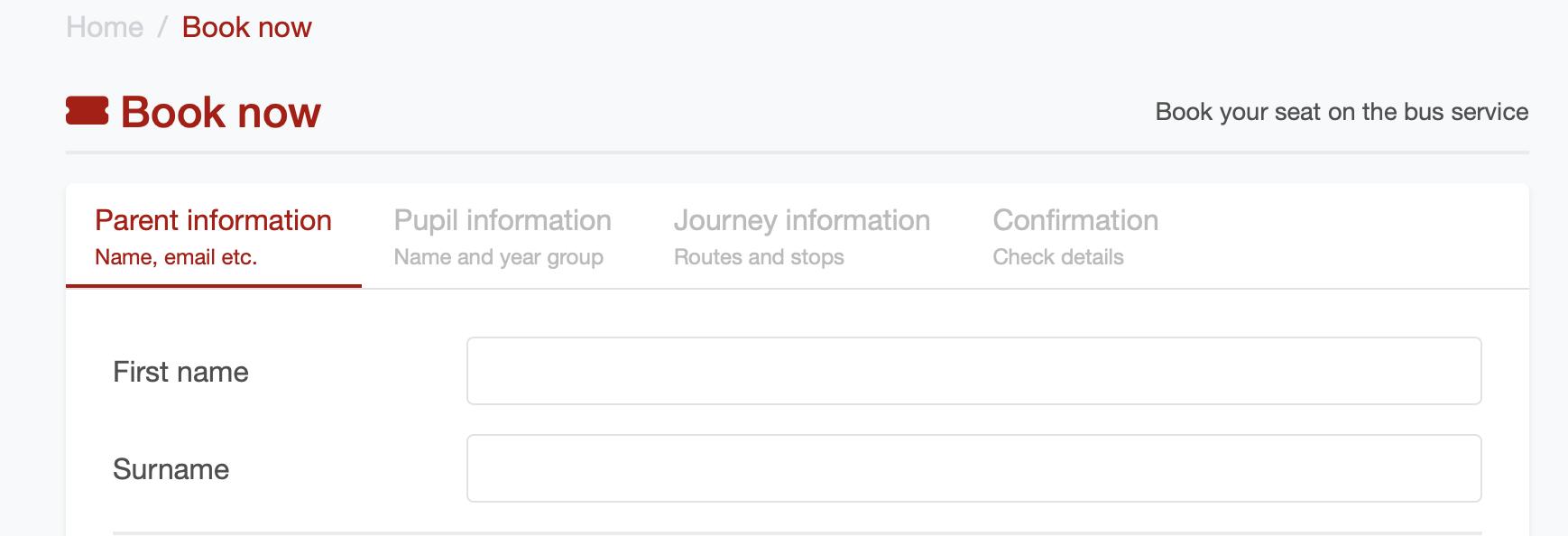Click the 'Name and year group' subtitle
Screen dimensions: 1568x536
coord(498,257)
